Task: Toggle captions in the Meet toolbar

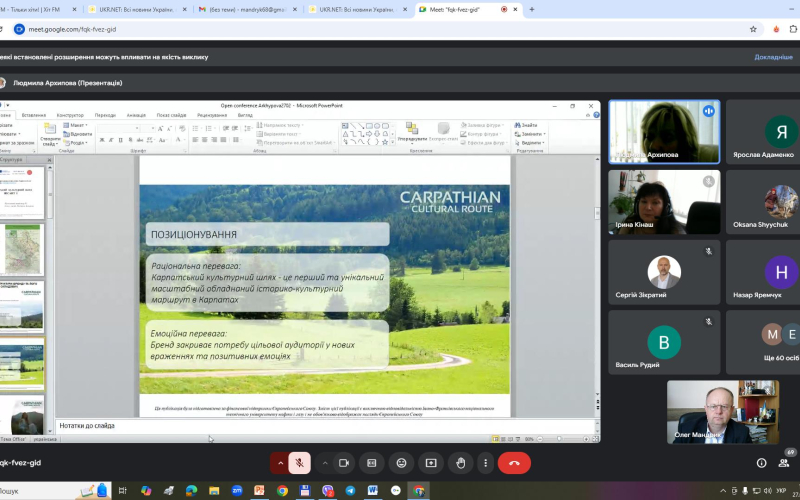Action: 371,463
